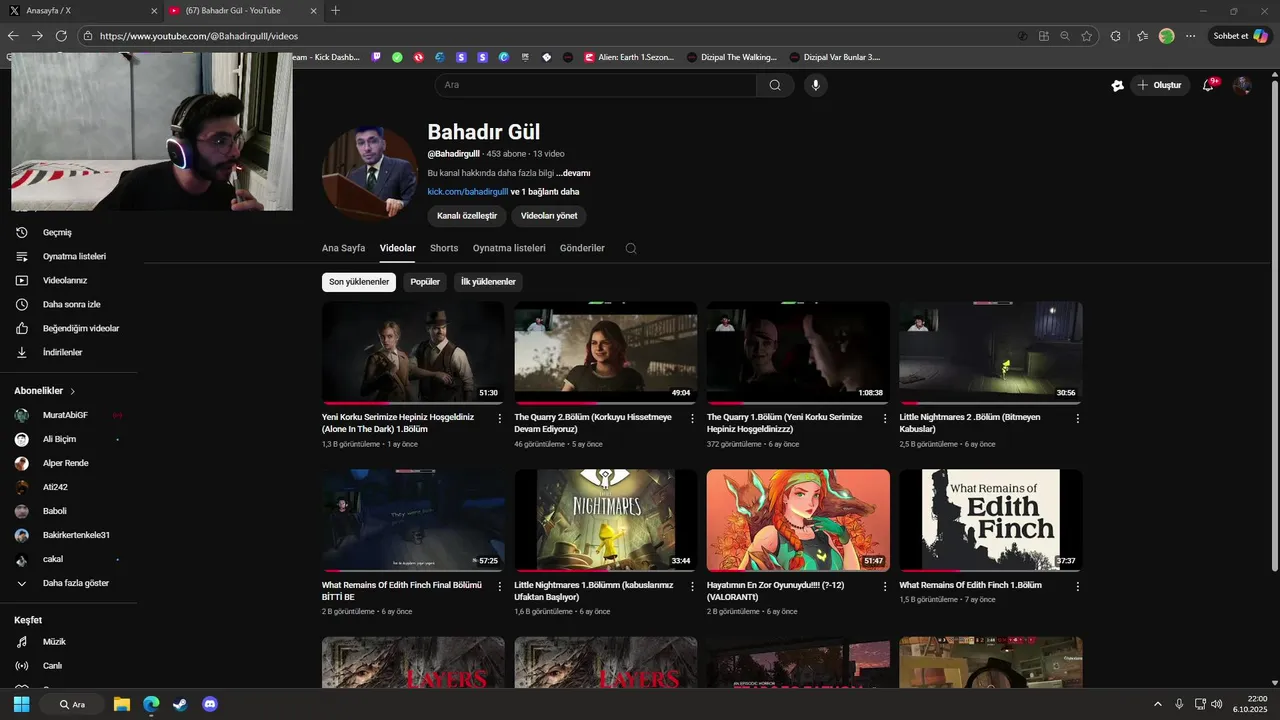
Task: Open Dizipal The Walking bookmark
Action: click(732, 57)
